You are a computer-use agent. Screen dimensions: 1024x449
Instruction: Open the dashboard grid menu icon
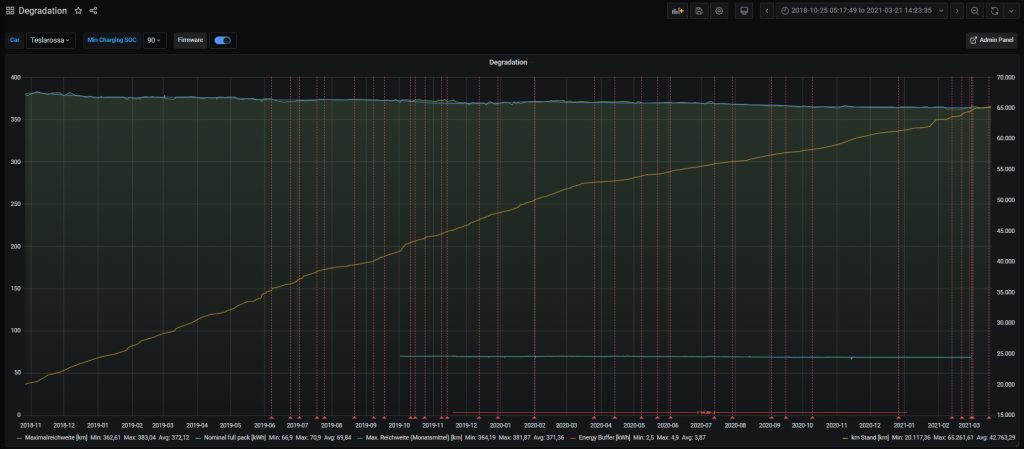click(10, 11)
